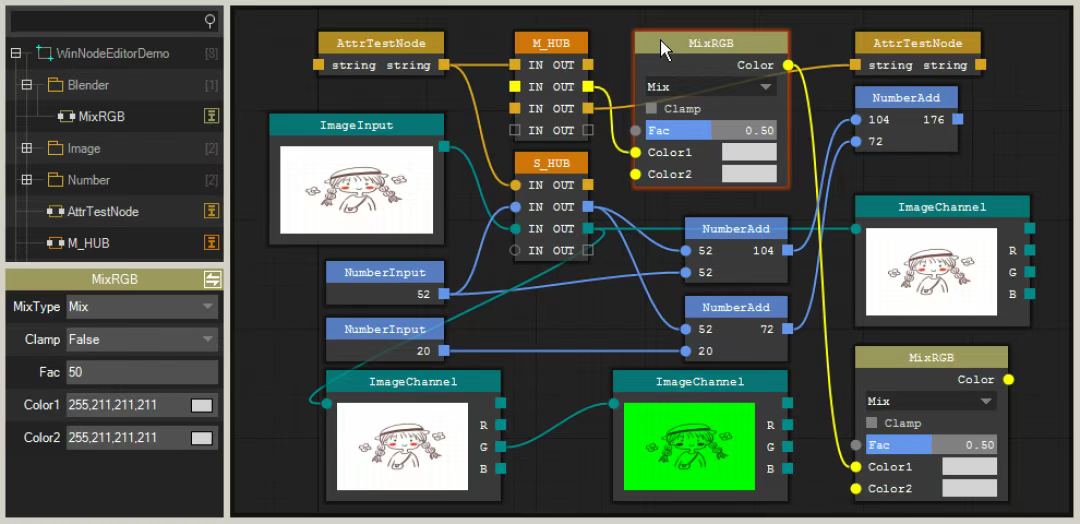The height and width of the screenshot is (524, 1080).
Task: Enable Clamp checkbox in bottom-right MixRGB node
Action: coord(872,423)
